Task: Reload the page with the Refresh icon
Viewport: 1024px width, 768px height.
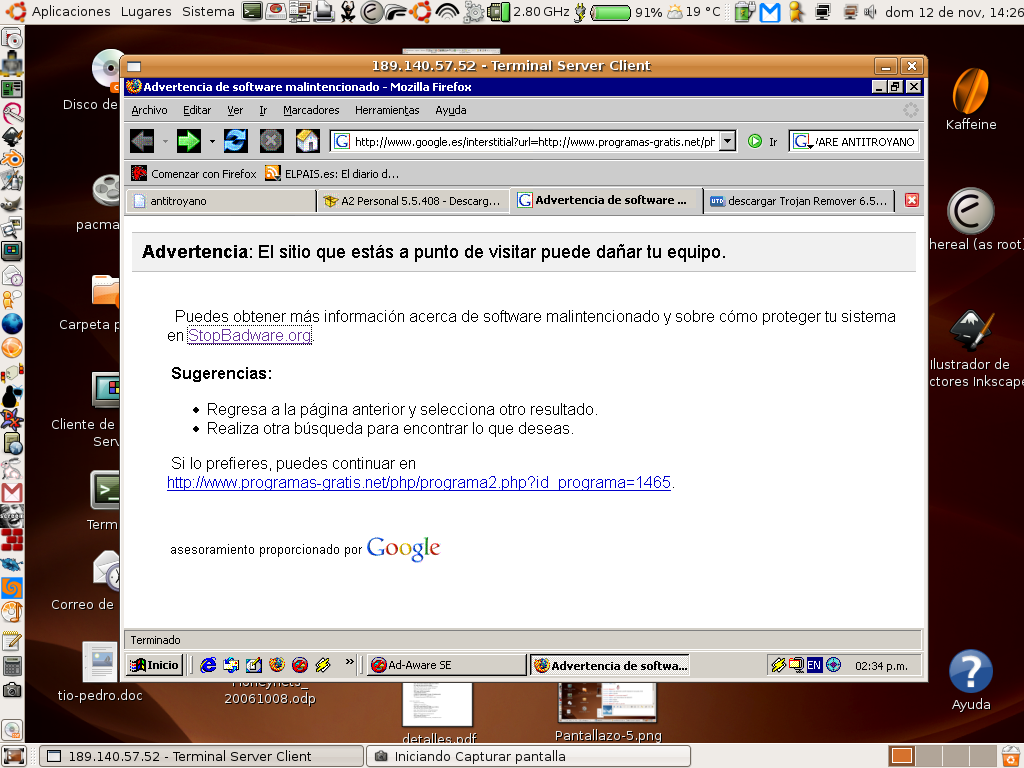Action: [x=235, y=141]
